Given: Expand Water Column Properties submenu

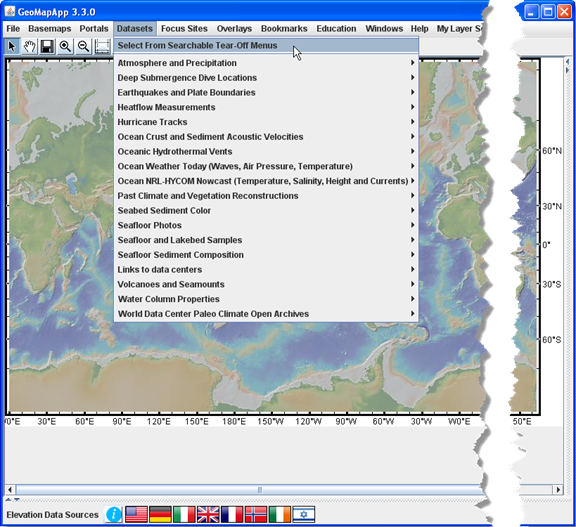Looking at the screenshot, I should [266, 299].
